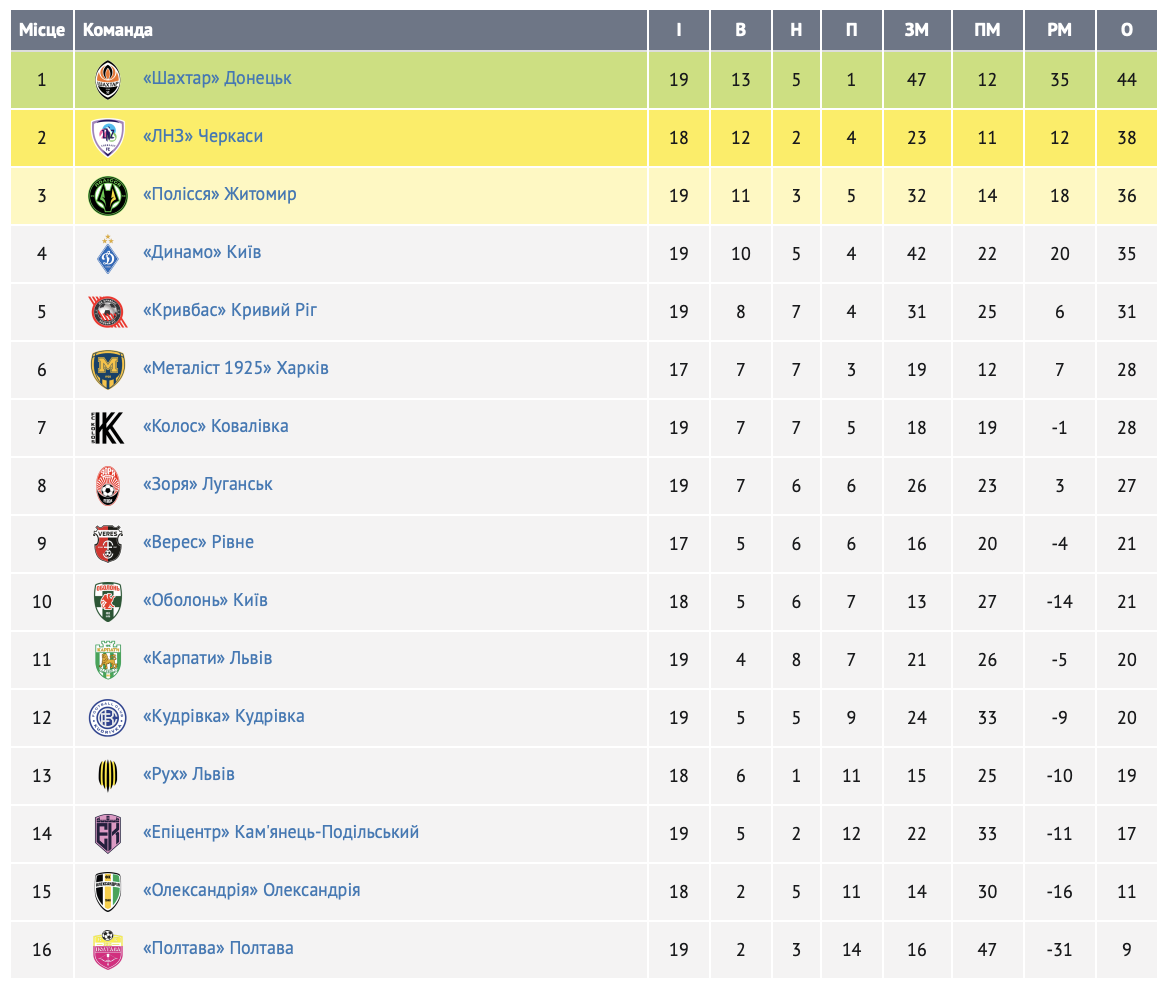Open the «Карпати» Львів team page
Image resolution: width=1168 pixels, height=988 pixels.
click(x=207, y=658)
